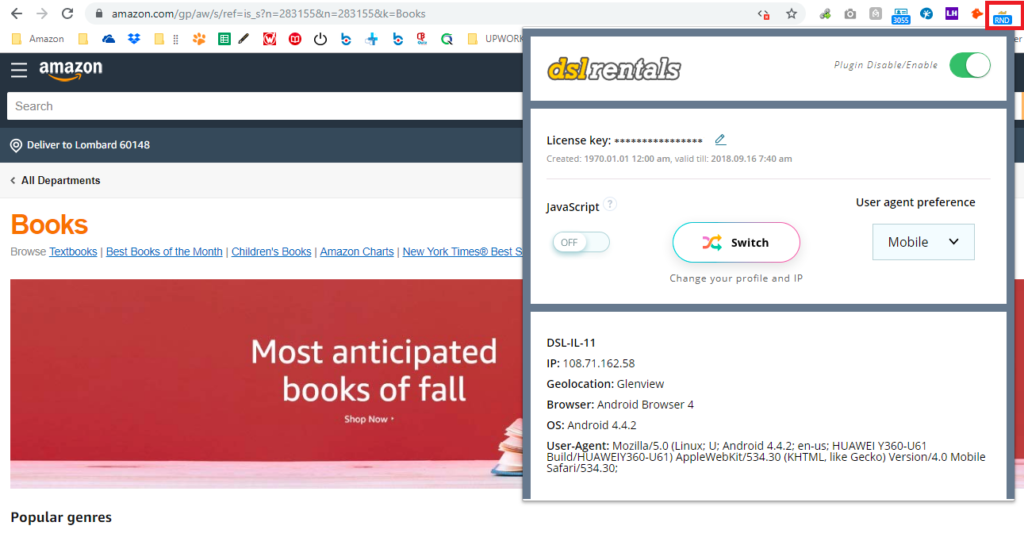Click the pencil bookmark icon

pyautogui.click(x=244, y=39)
